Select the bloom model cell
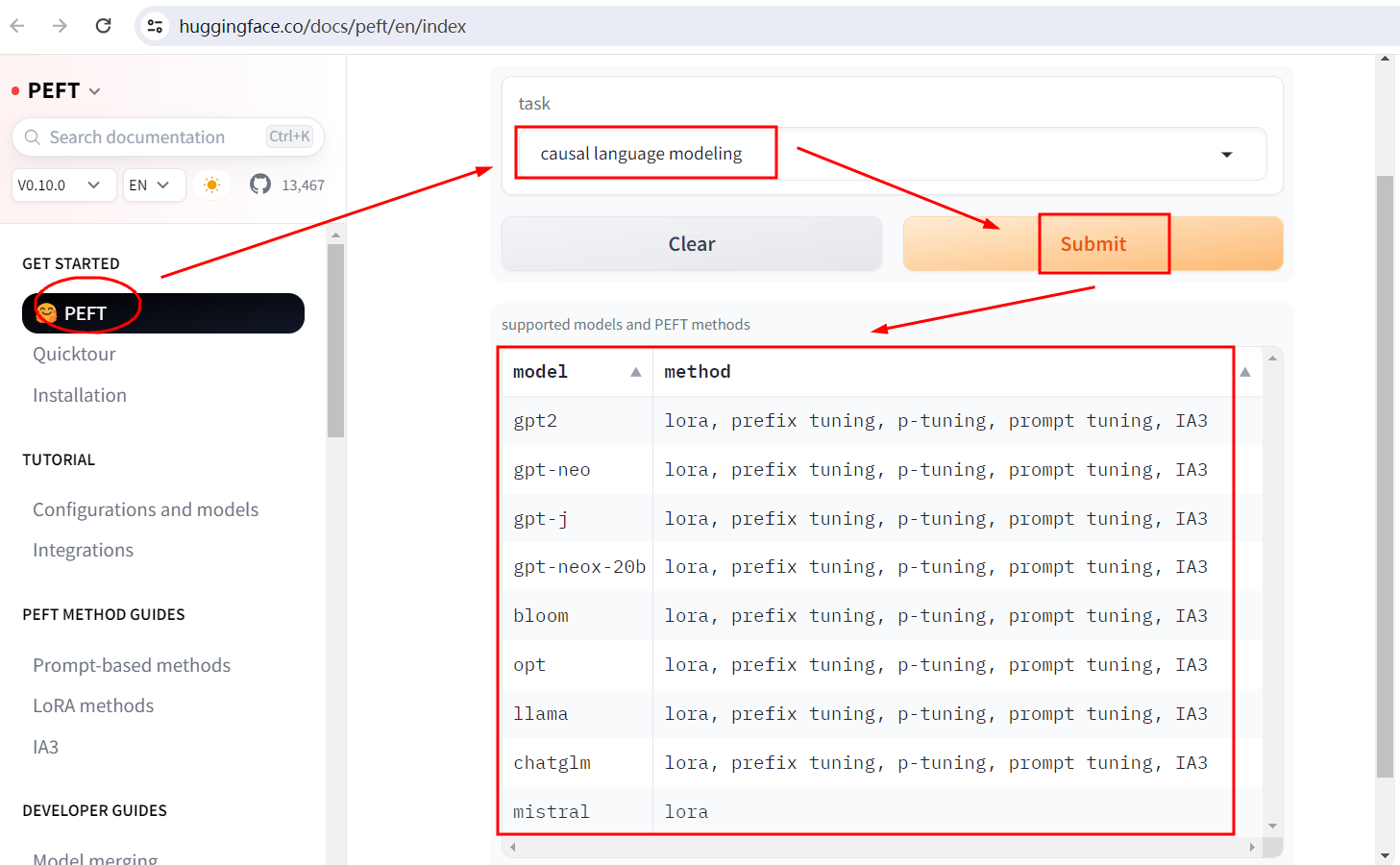1400x865 pixels. point(577,616)
